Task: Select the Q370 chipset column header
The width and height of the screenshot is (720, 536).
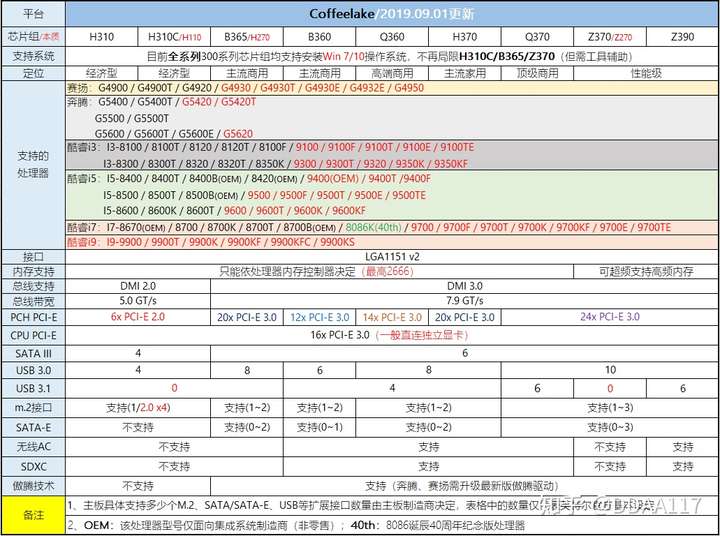Action: point(537,37)
